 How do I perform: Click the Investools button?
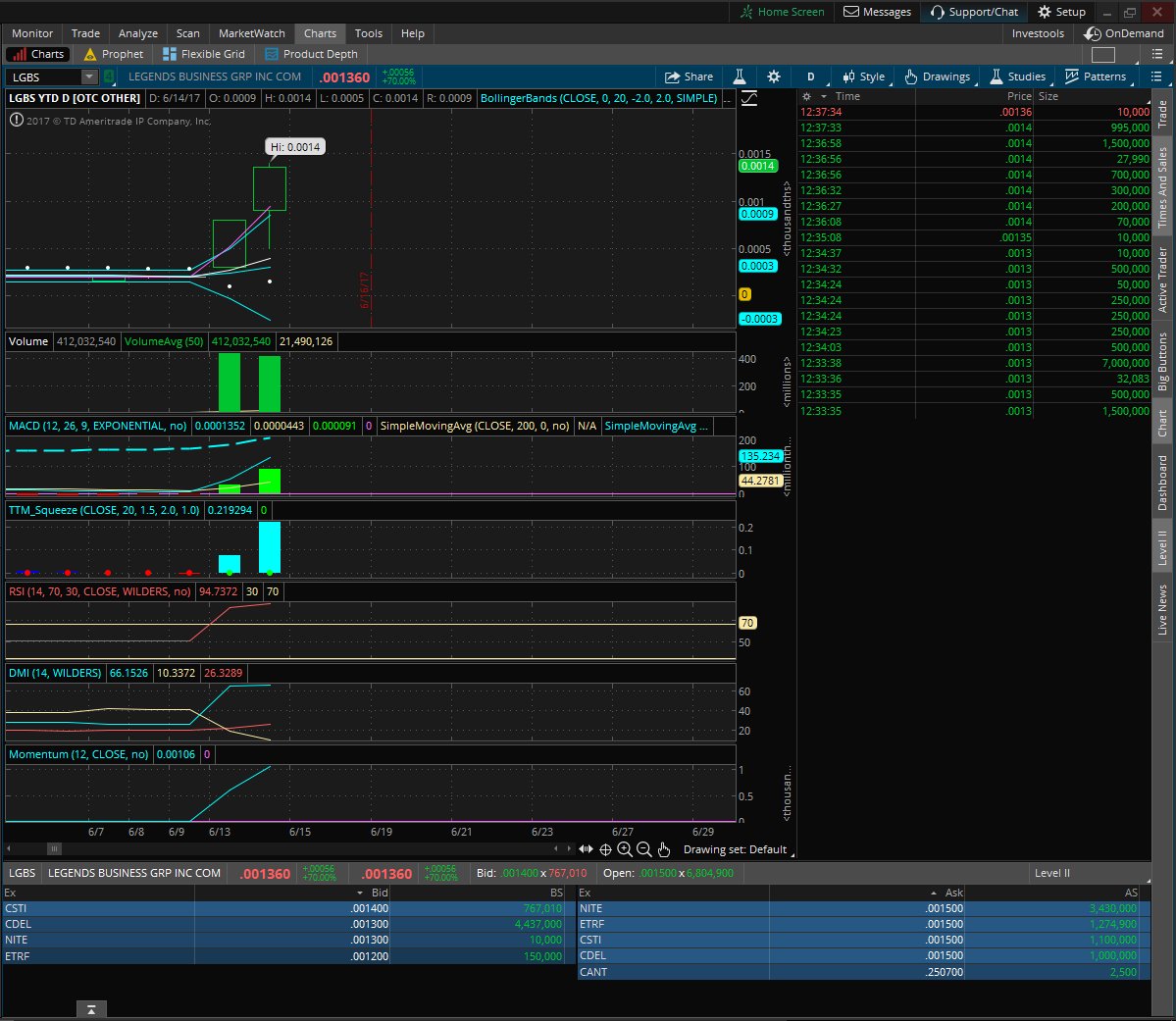pyautogui.click(x=1038, y=33)
